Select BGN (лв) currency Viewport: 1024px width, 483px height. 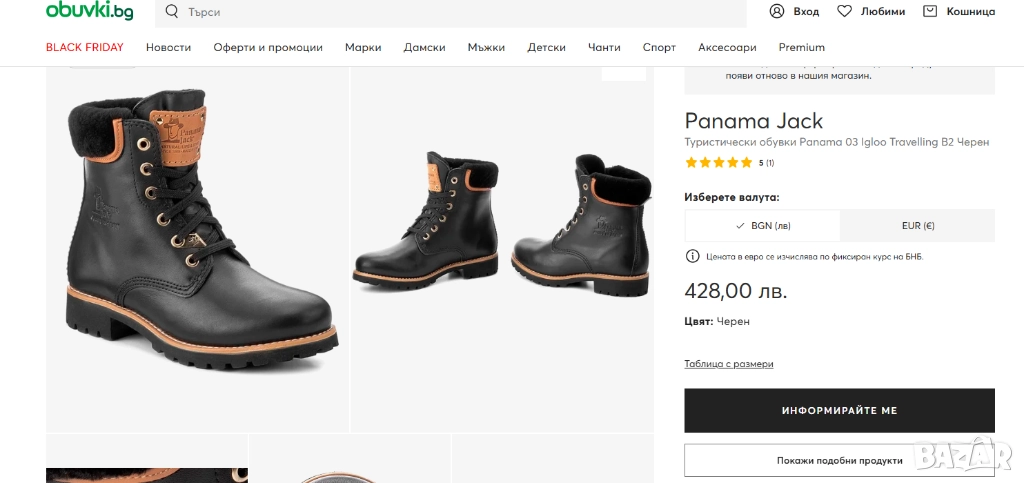(762, 226)
